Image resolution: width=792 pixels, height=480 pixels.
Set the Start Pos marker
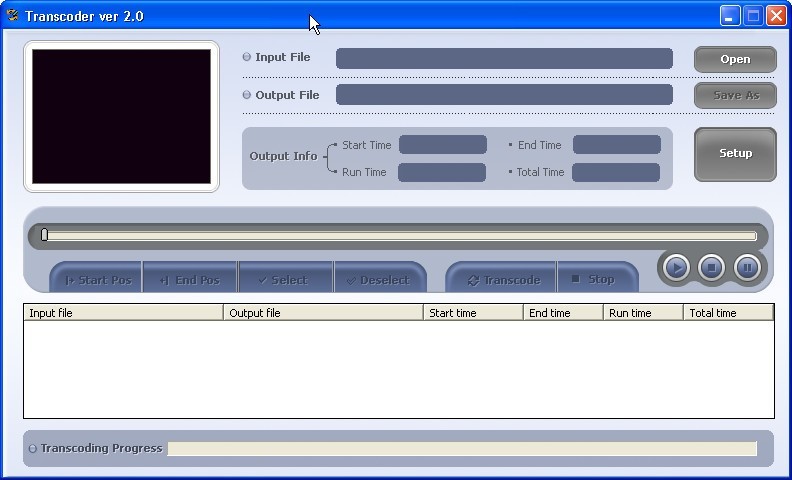97,280
